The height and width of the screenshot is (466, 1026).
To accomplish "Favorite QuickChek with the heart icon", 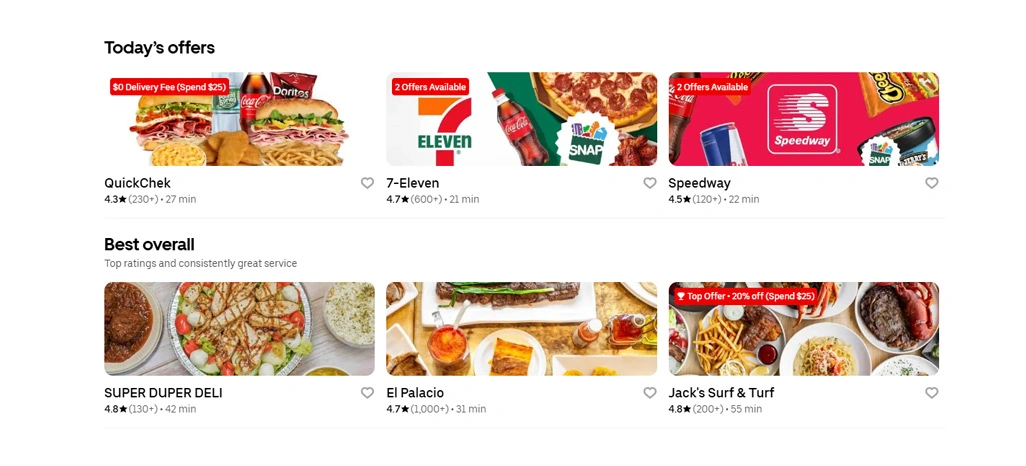I will click(x=367, y=183).
